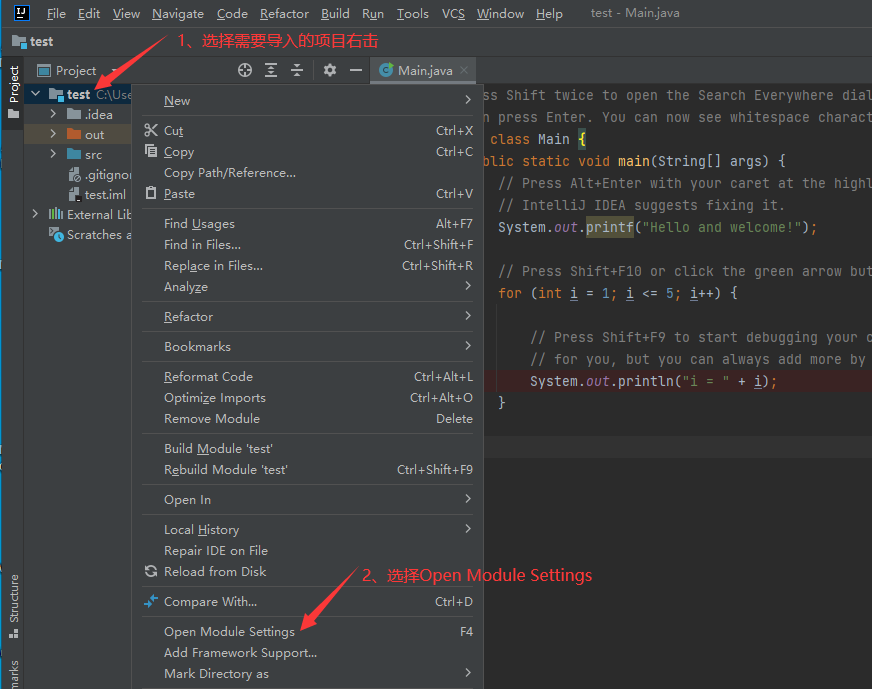Expand the .idea folder

[53, 114]
